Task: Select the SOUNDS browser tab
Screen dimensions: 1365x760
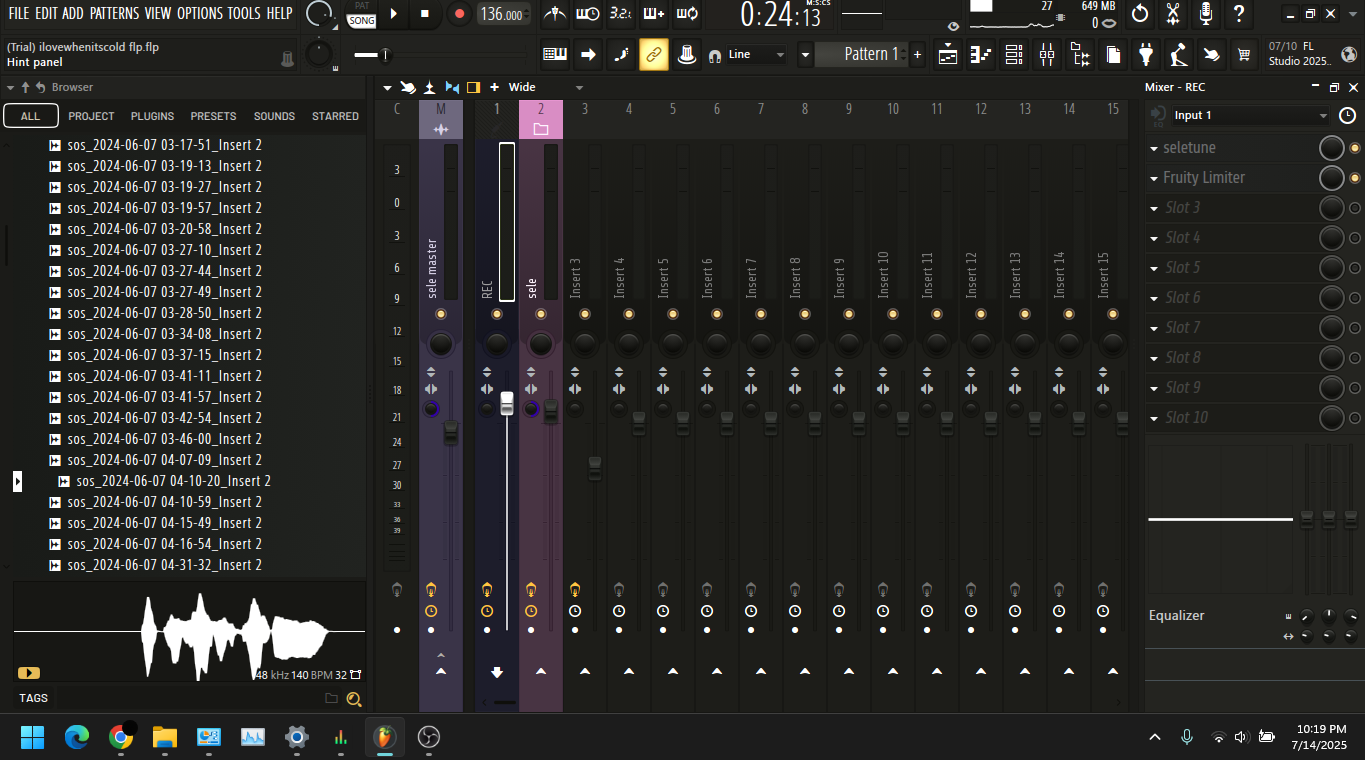Action: 274,116
